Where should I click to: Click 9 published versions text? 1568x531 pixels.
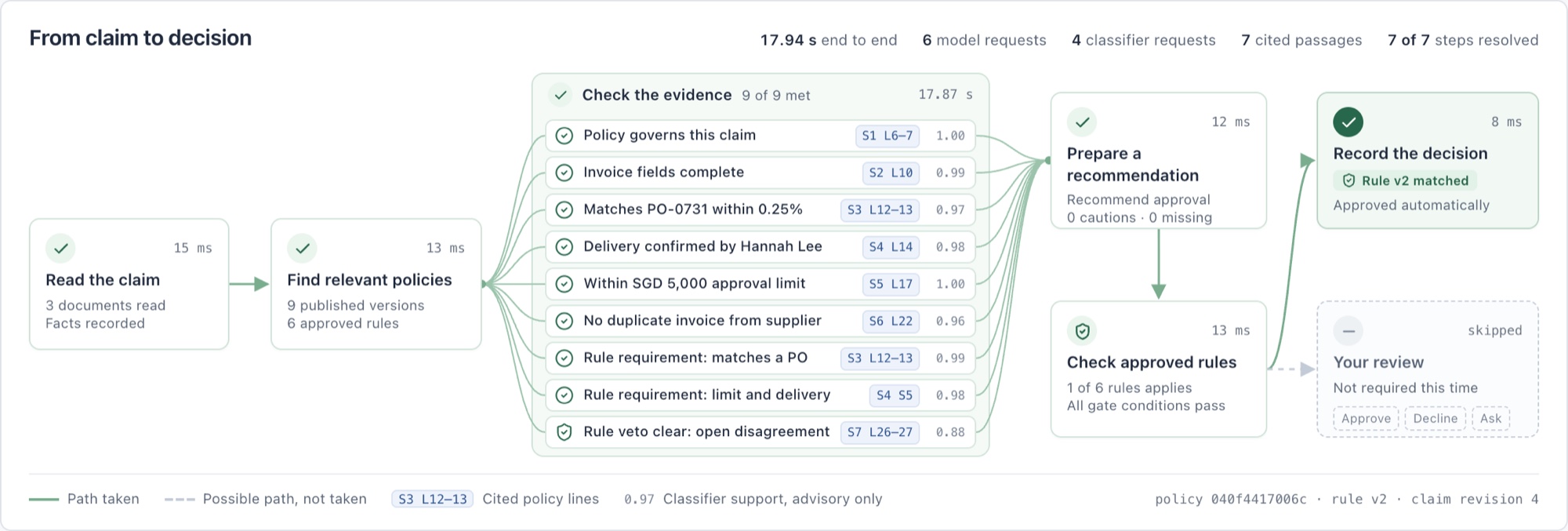coord(355,306)
